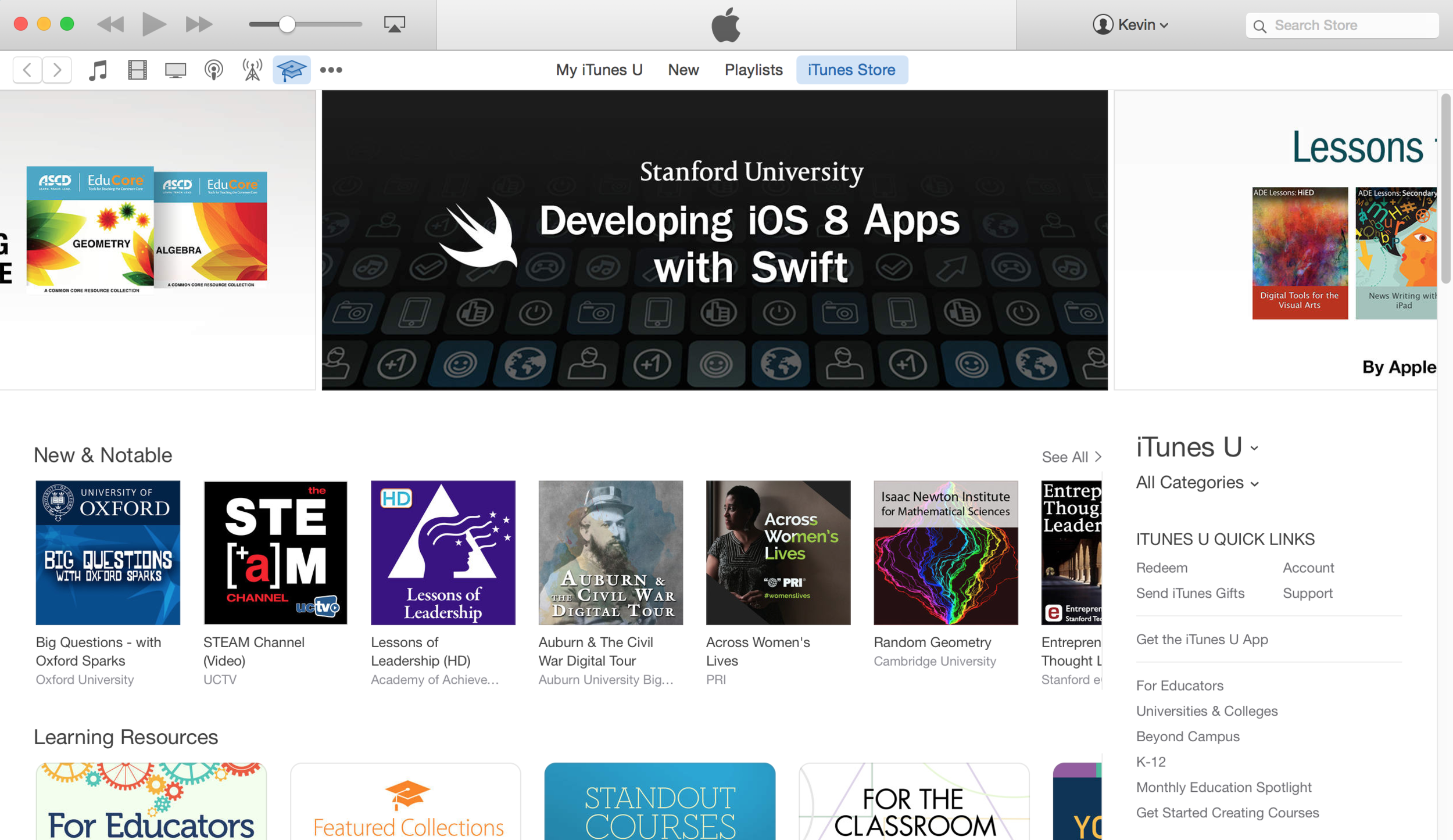
Task: Click the Support quick link
Action: (x=1307, y=593)
